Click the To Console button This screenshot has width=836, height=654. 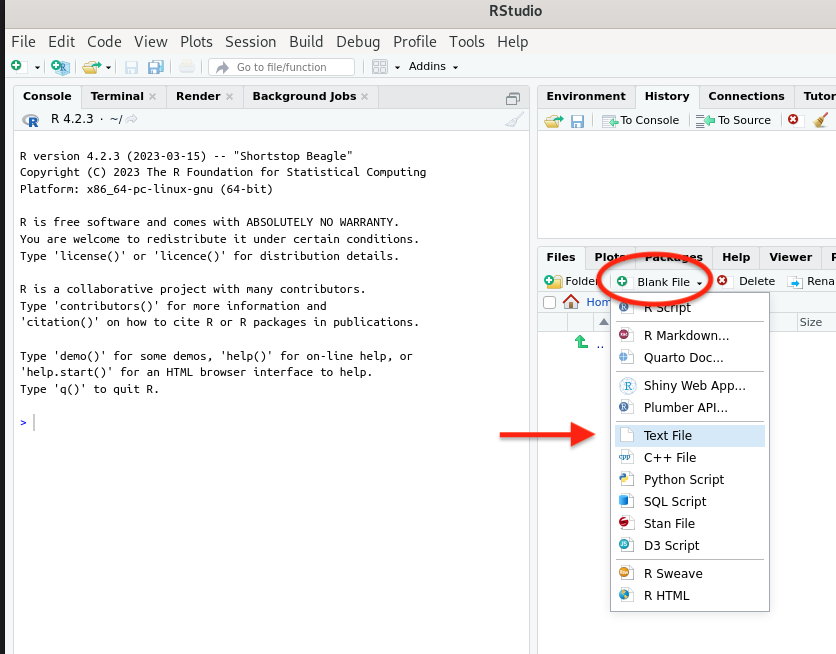click(x=640, y=120)
